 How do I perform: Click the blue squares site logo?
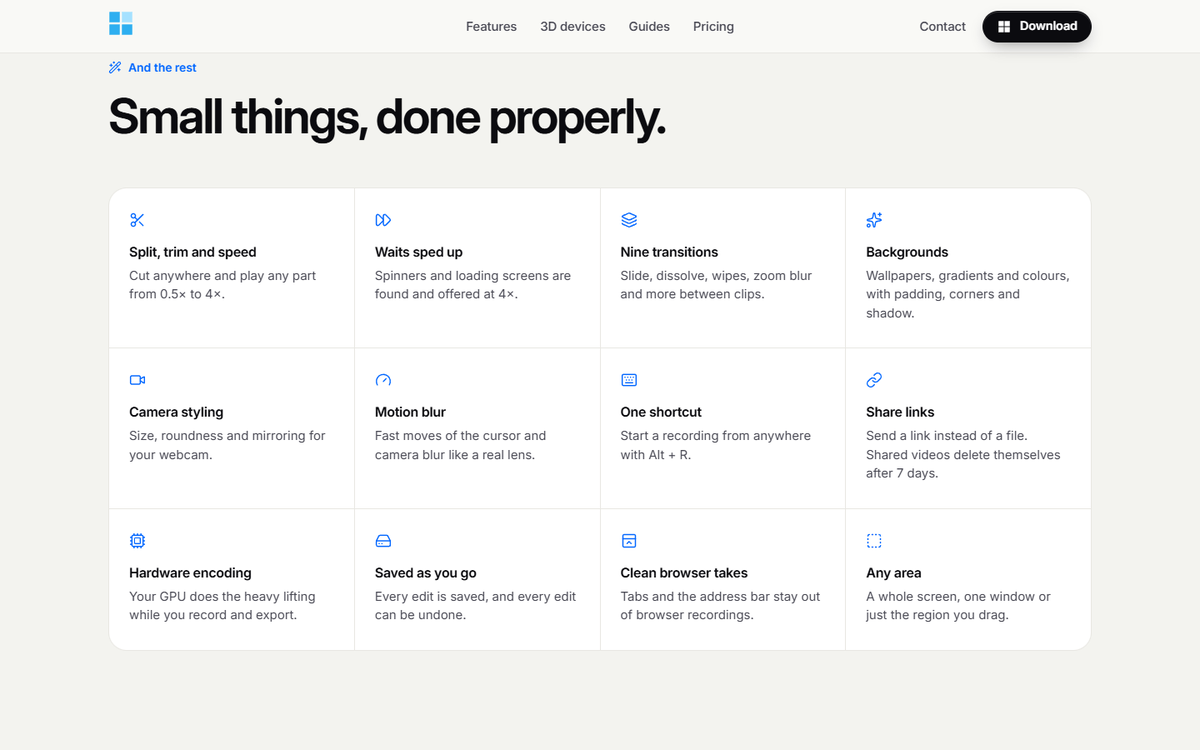[121, 24]
